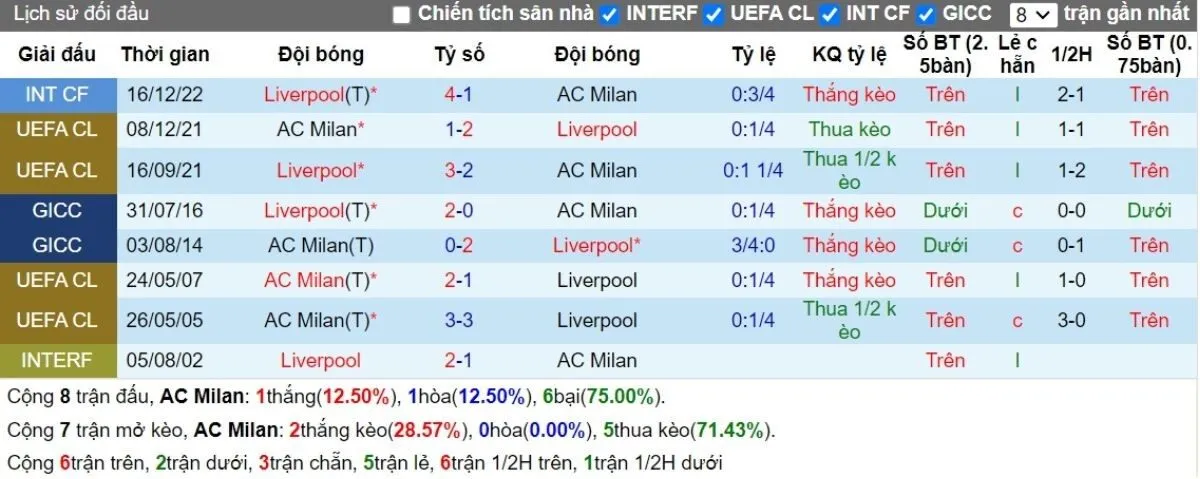This screenshot has height=479, width=1200.
Task: Open the 3-2 score from 16/09/21
Action: click(x=459, y=170)
